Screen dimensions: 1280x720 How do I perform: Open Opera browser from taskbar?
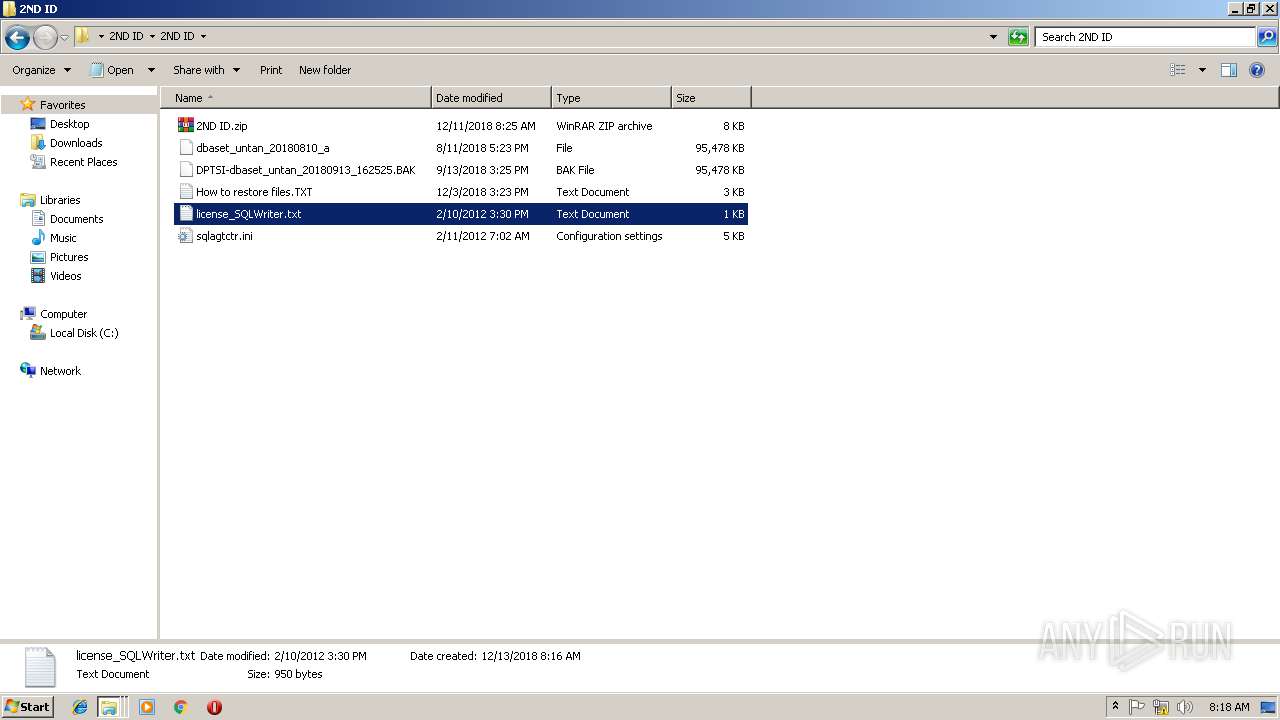(x=214, y=707)
